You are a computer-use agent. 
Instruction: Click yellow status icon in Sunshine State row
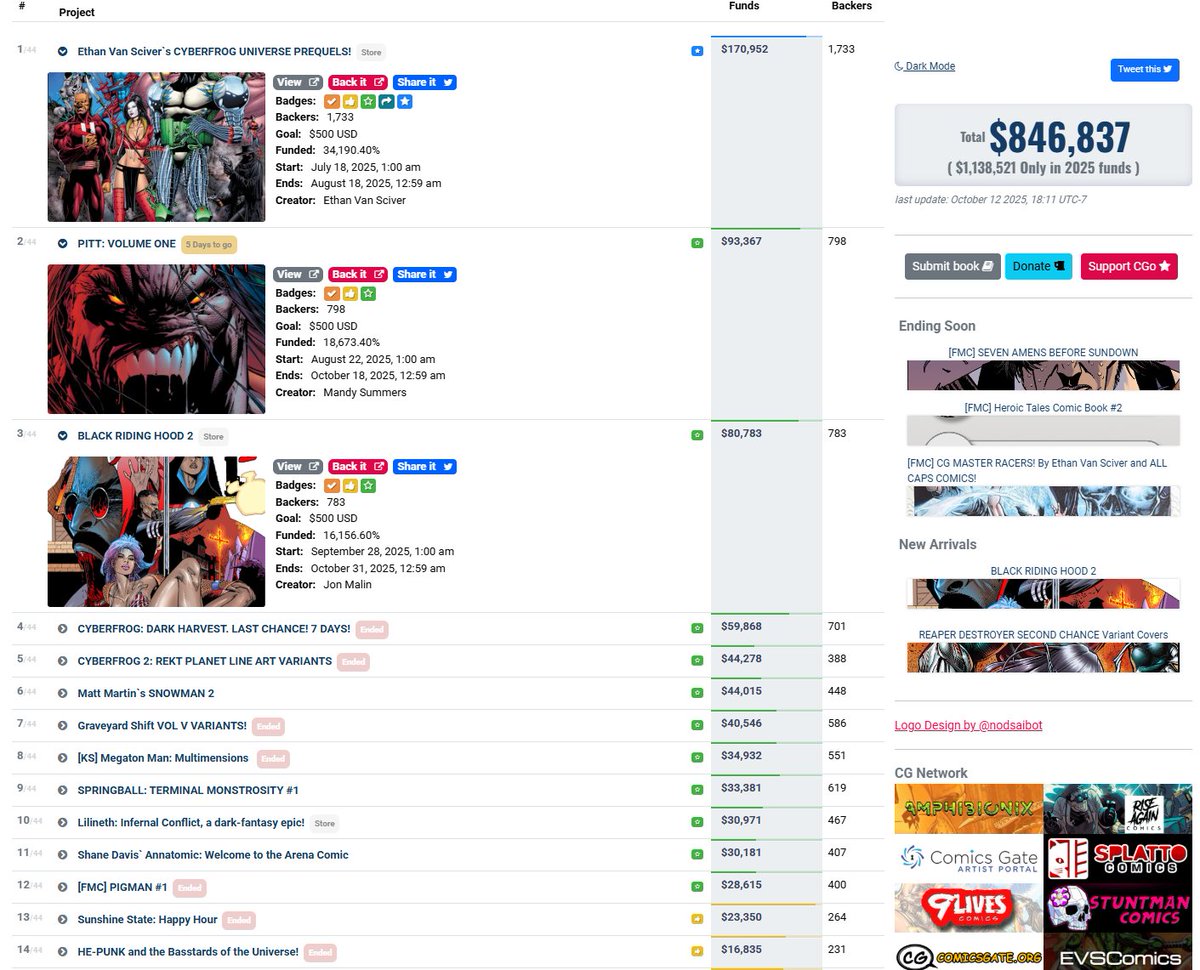pos(697,919)
